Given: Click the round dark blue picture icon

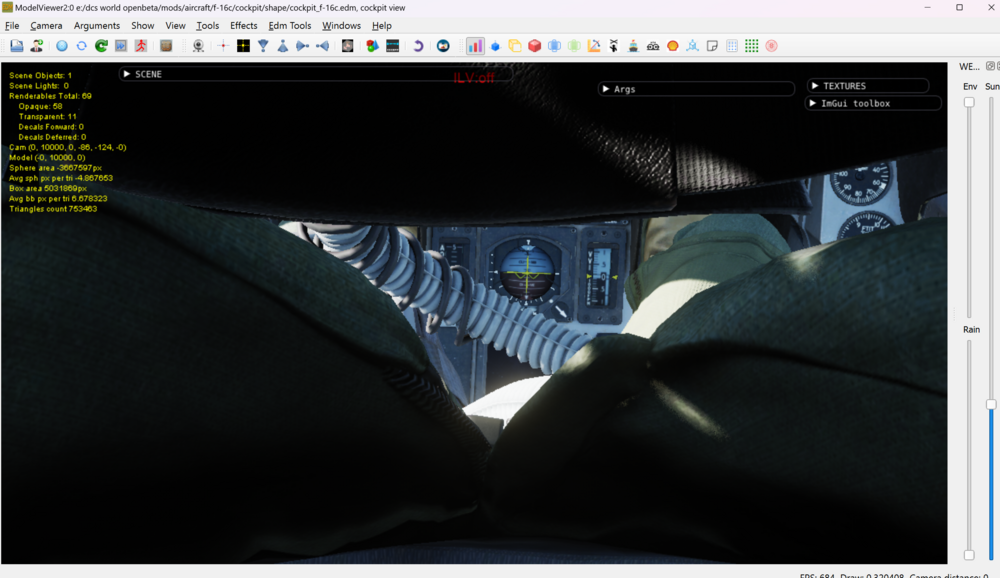Looking at the screenshot, I should tap(443, 46).
